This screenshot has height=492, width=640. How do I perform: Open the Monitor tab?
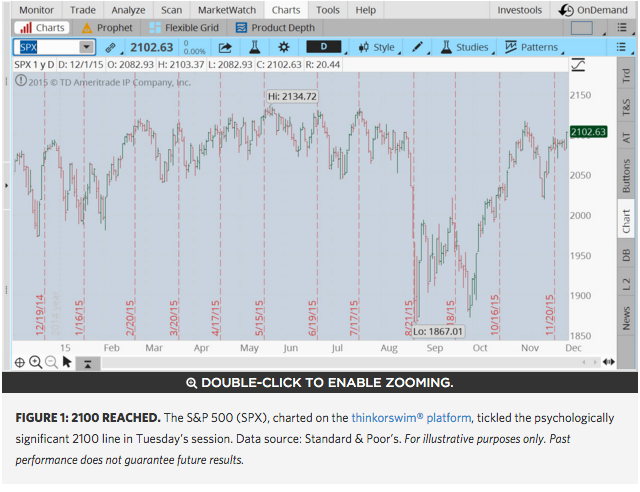pos(36,10)
